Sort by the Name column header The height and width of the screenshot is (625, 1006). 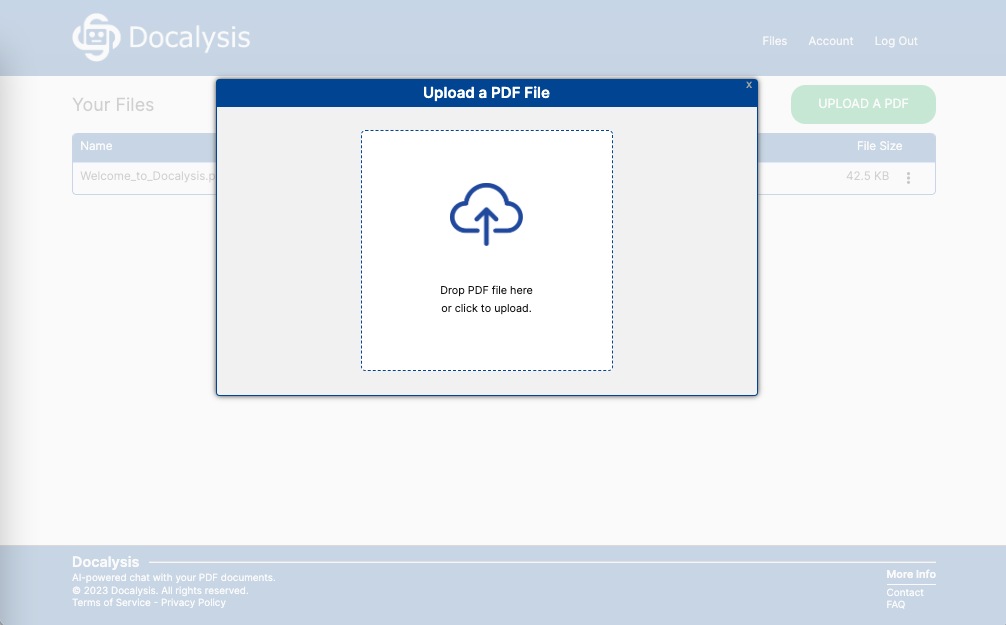click(96, 146)
